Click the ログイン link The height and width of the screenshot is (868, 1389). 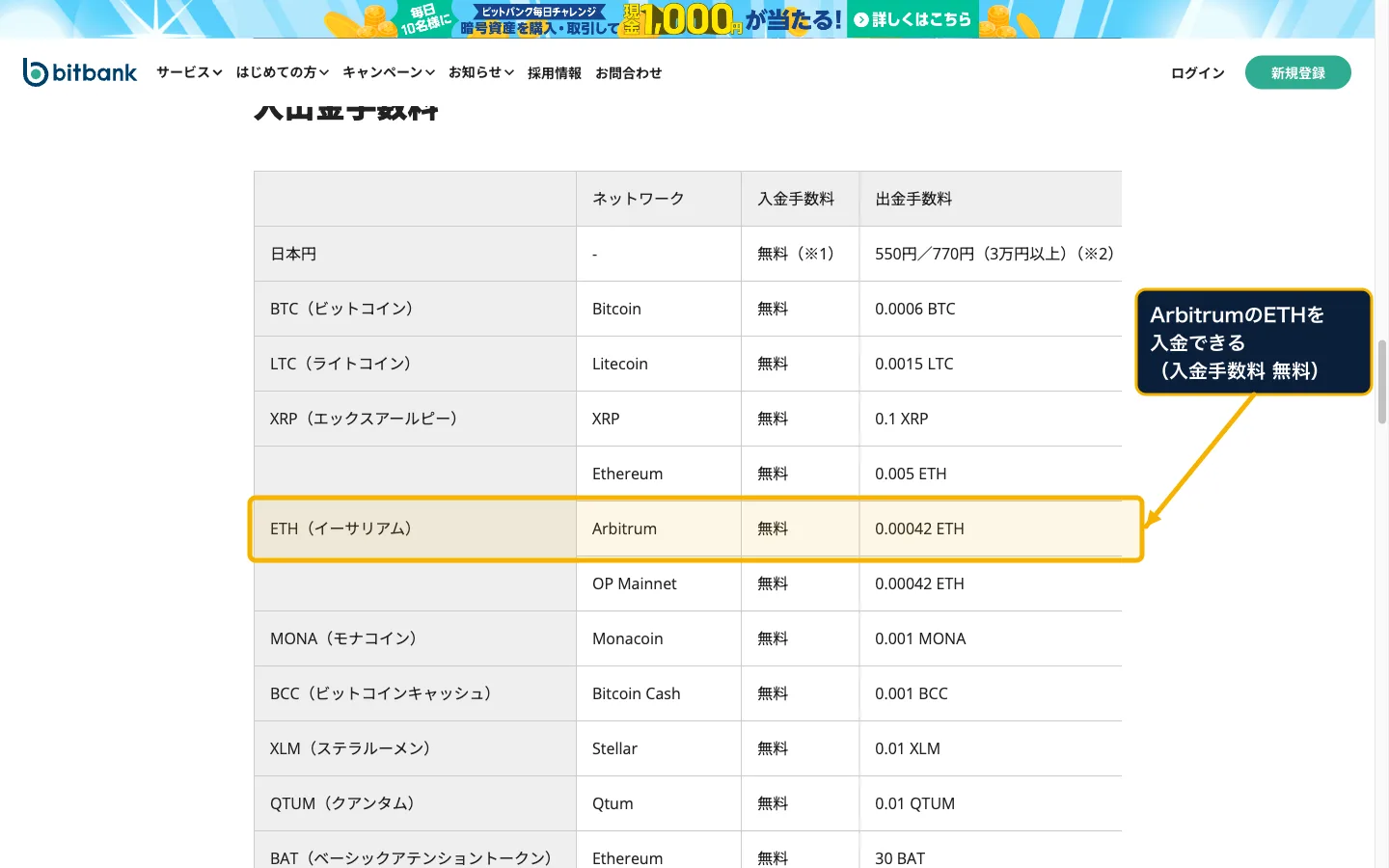[1198, 73]
